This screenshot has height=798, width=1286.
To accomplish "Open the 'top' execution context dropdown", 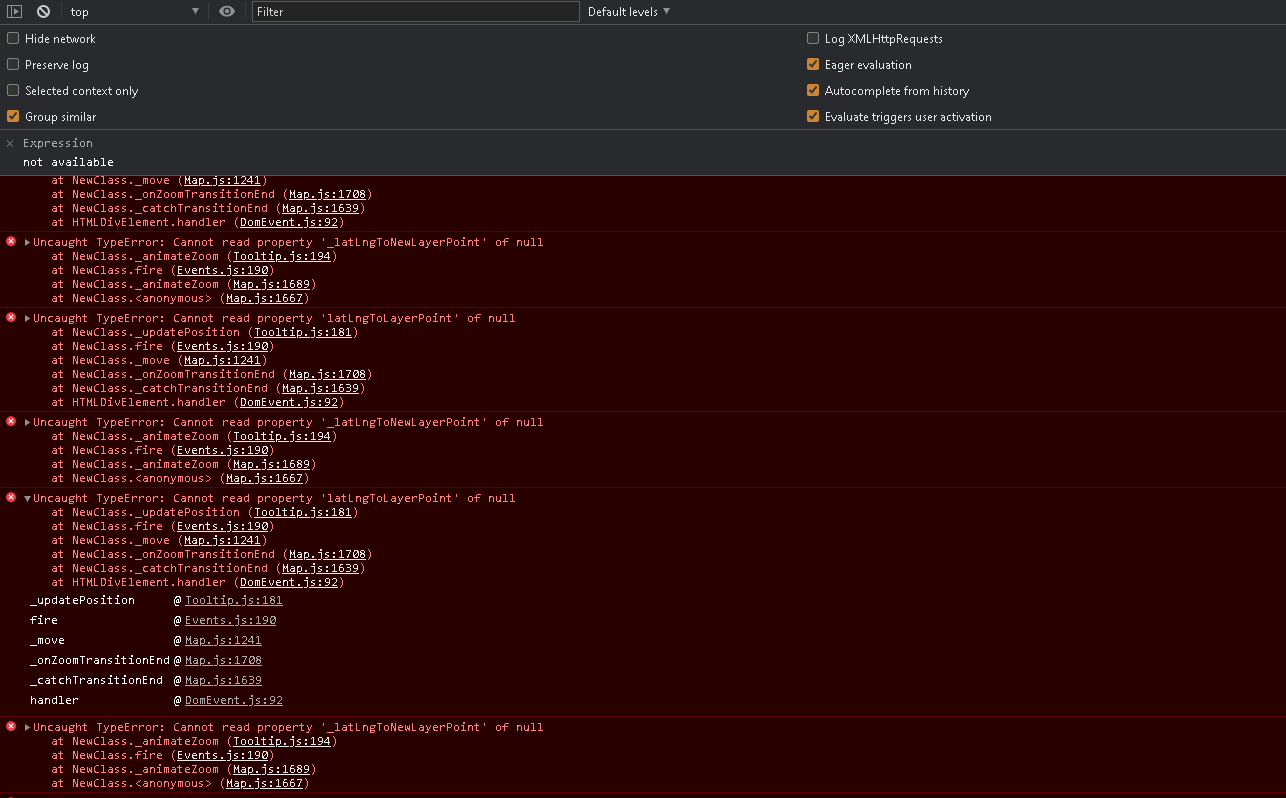I will click(130, 11).
